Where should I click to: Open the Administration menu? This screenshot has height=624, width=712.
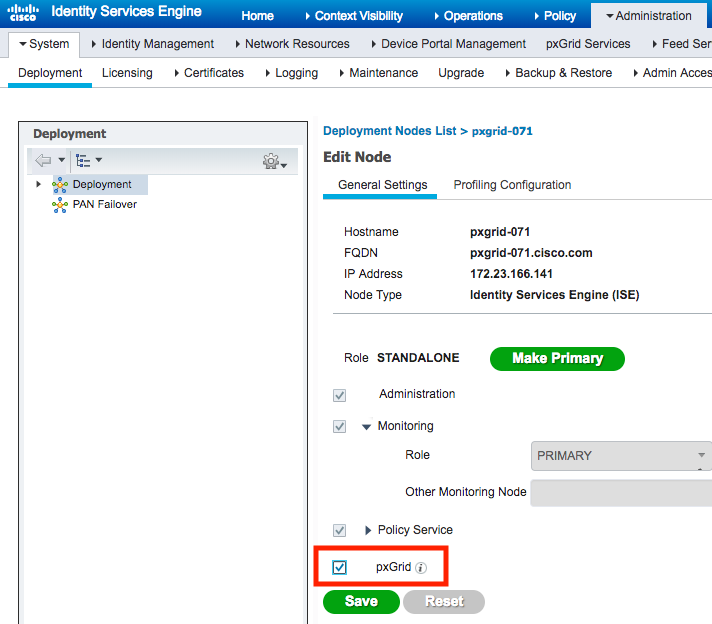tap(648, 16)
